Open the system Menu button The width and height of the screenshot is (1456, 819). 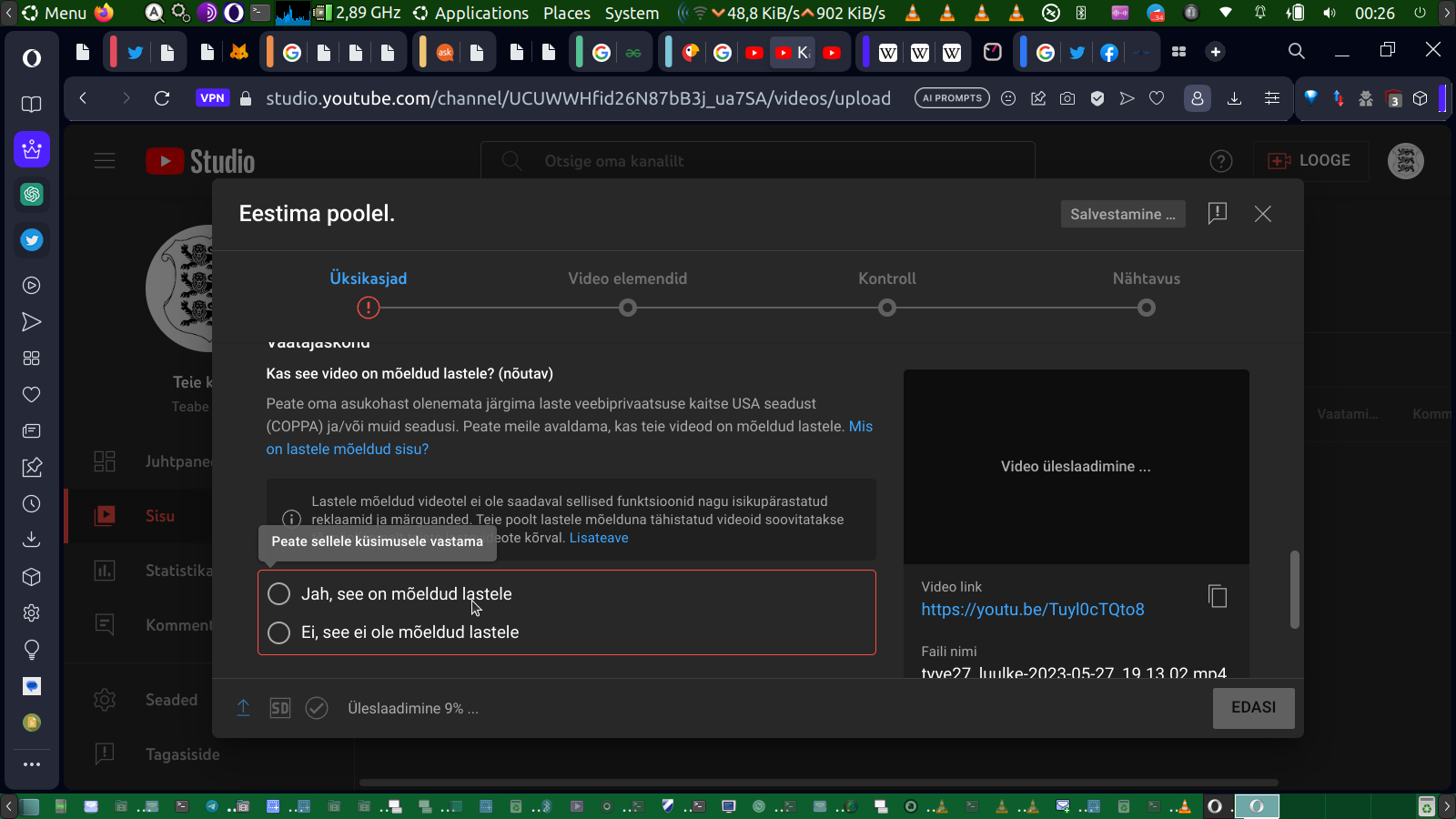coord(55,13)
